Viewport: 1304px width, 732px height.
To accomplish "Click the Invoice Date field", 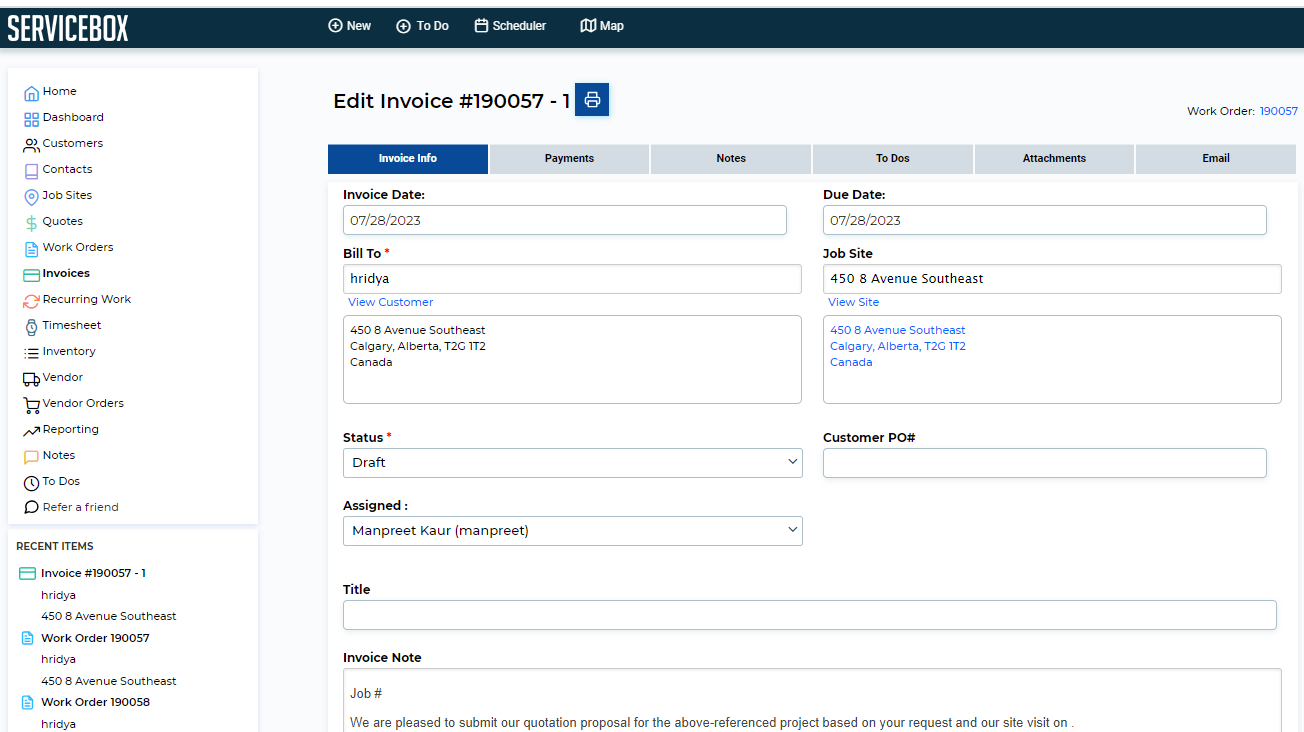I will (x=565, y=221).
